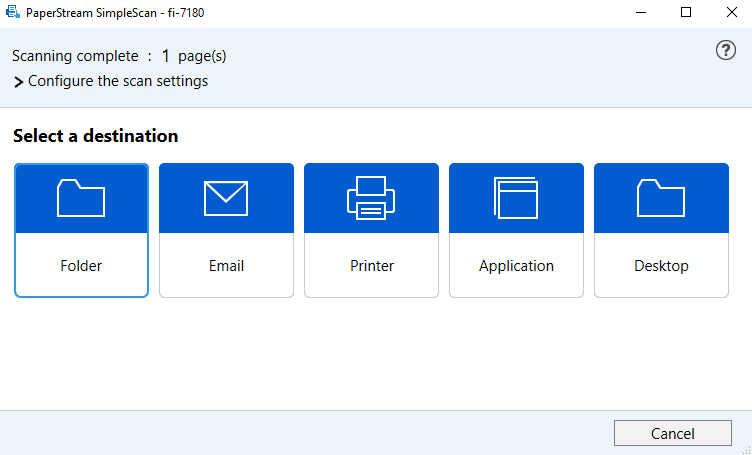Pick the Application destination tile
The image size is (752, 455).
point(517,230)
